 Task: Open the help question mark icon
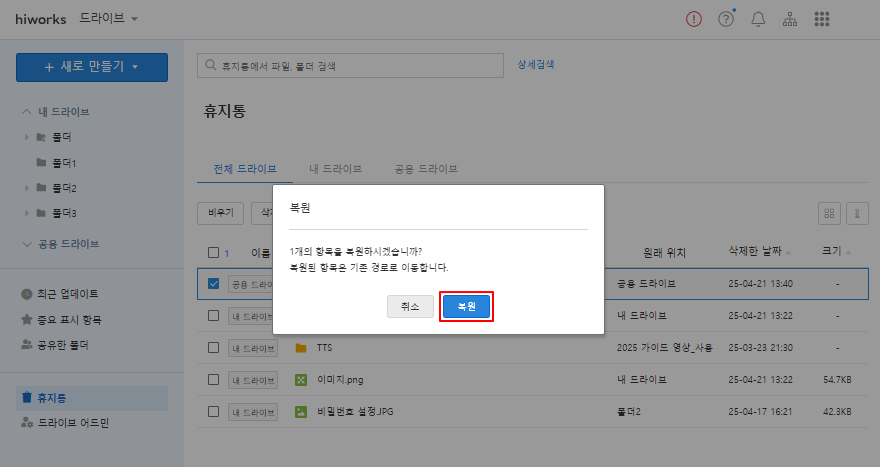coord(726,19)
